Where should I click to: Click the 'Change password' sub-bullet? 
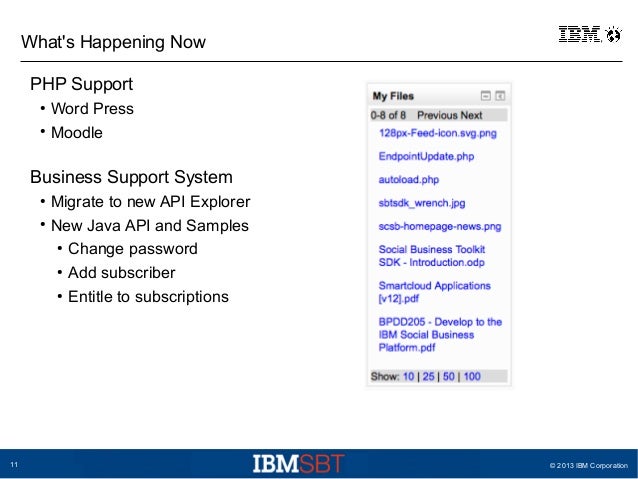[133, 249]
